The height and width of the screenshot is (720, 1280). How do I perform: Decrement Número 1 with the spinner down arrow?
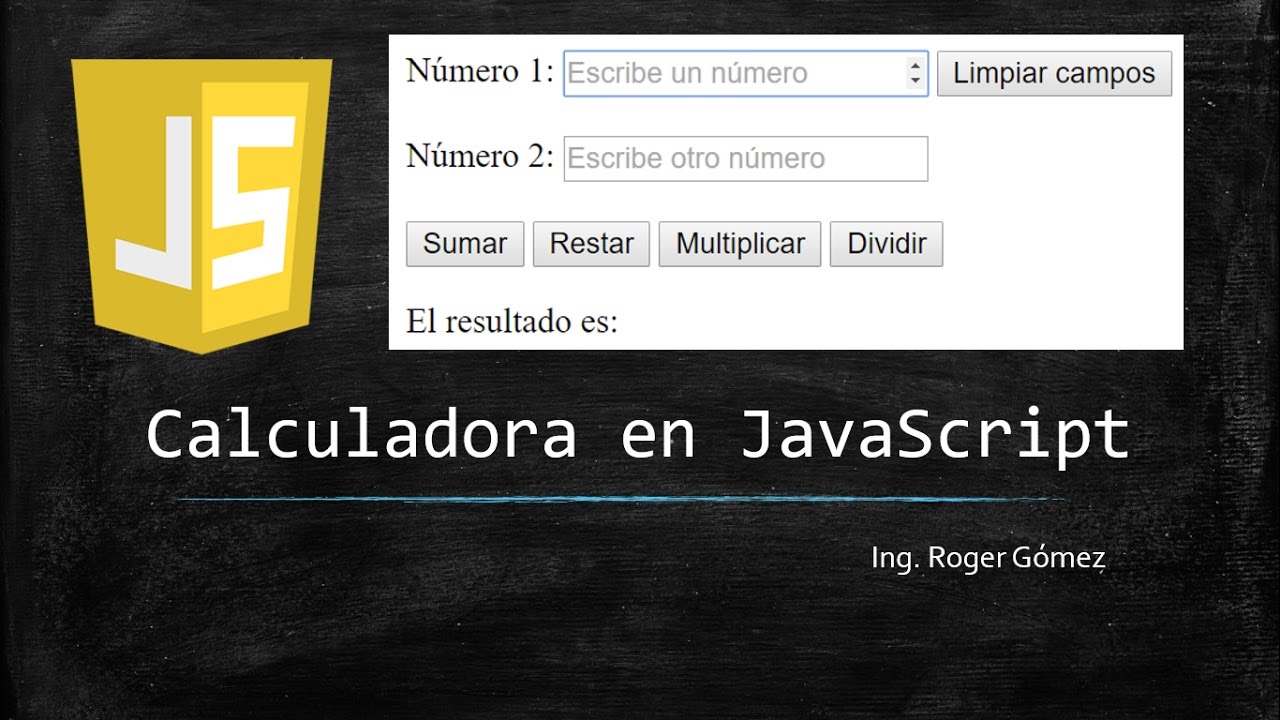(x=915, y=81)
